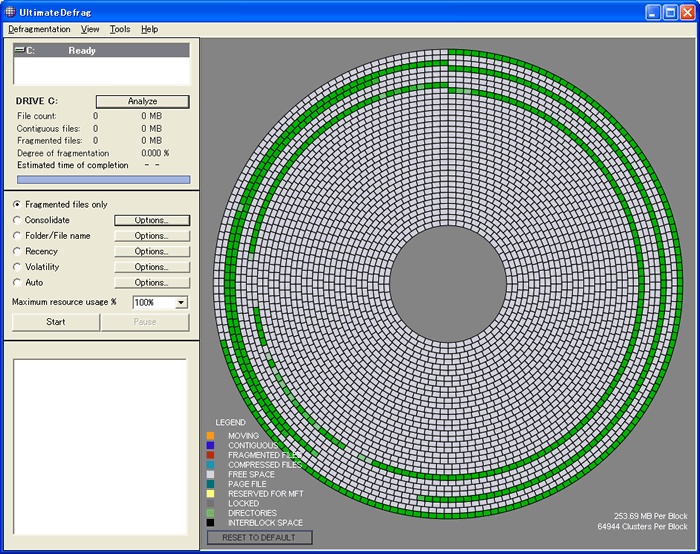This screenshot has height=554, width=700.
Task: Click the FREE SPACE legend swatch
Action: [x=210, y=474]
